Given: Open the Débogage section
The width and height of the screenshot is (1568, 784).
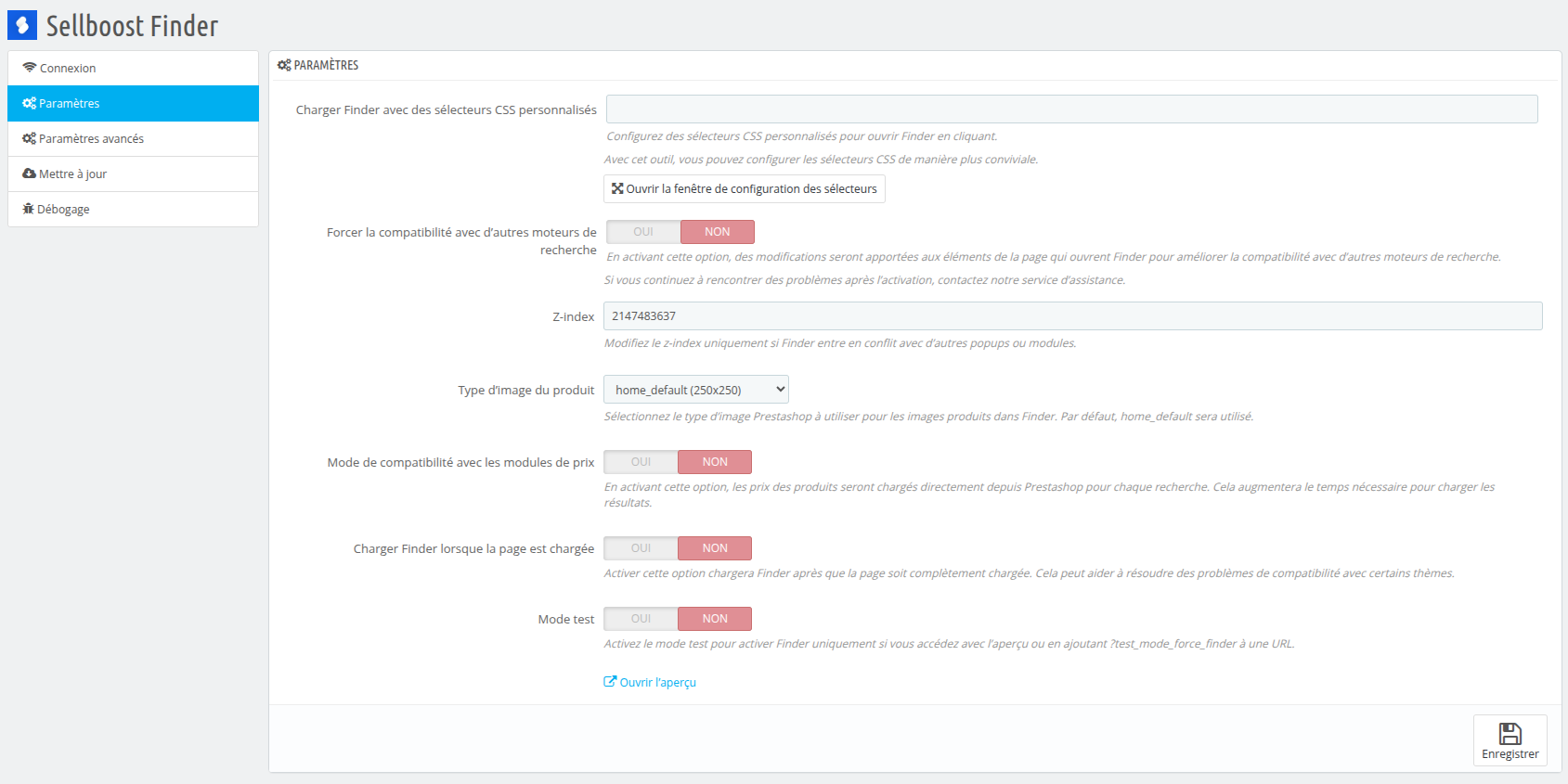Looking at the screenshot, I should (133, 209).
